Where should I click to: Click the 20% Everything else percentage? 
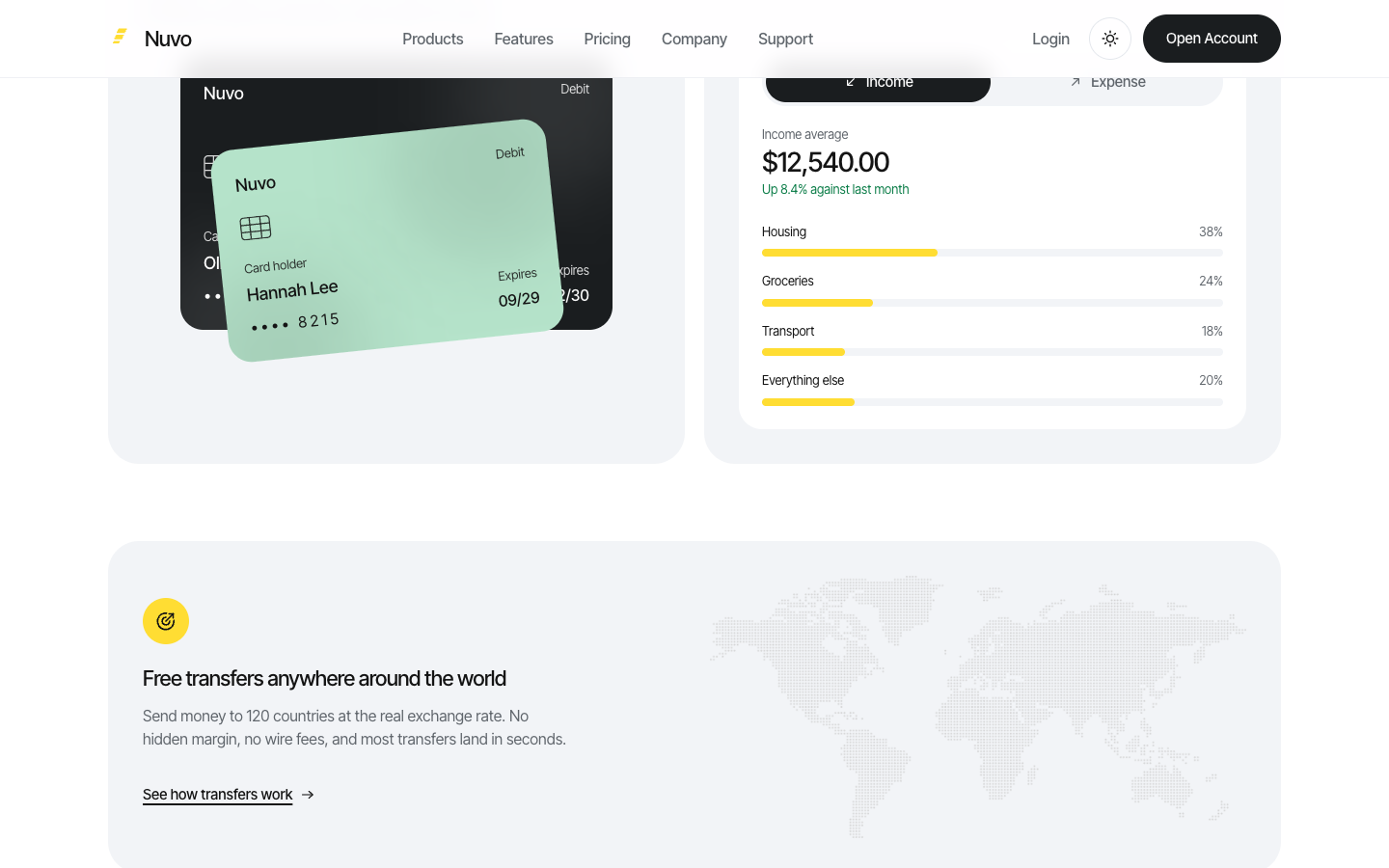(1211, 380)
